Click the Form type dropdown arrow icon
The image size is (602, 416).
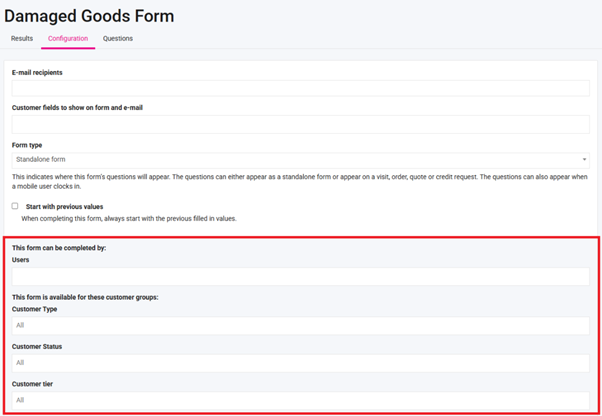584,159
